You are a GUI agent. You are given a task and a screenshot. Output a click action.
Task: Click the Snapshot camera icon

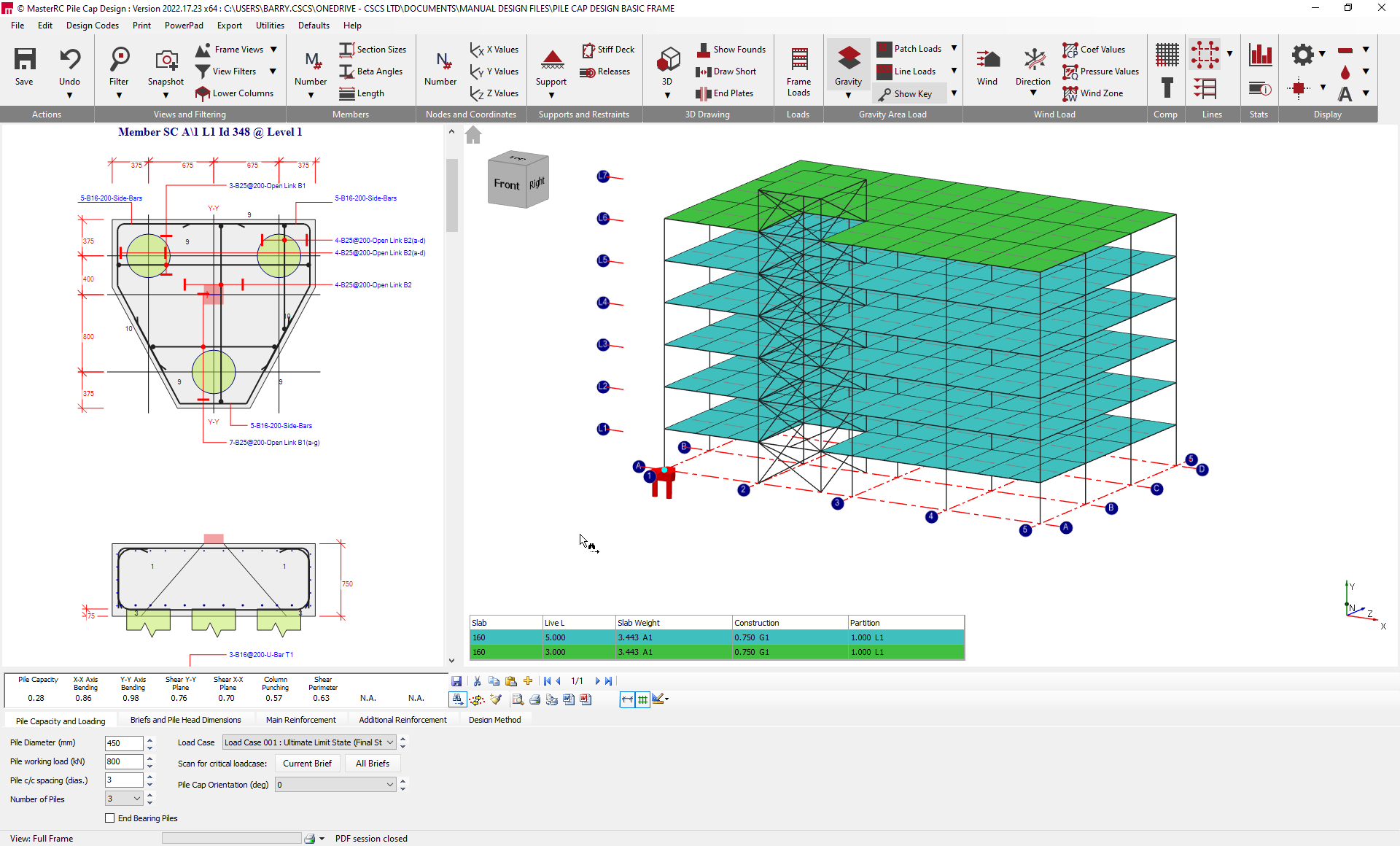[166, 60]
